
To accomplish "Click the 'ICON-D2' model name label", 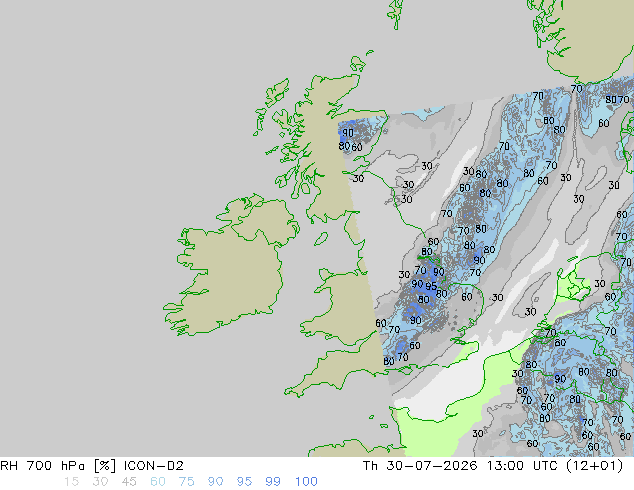I will tap(154, 466).
